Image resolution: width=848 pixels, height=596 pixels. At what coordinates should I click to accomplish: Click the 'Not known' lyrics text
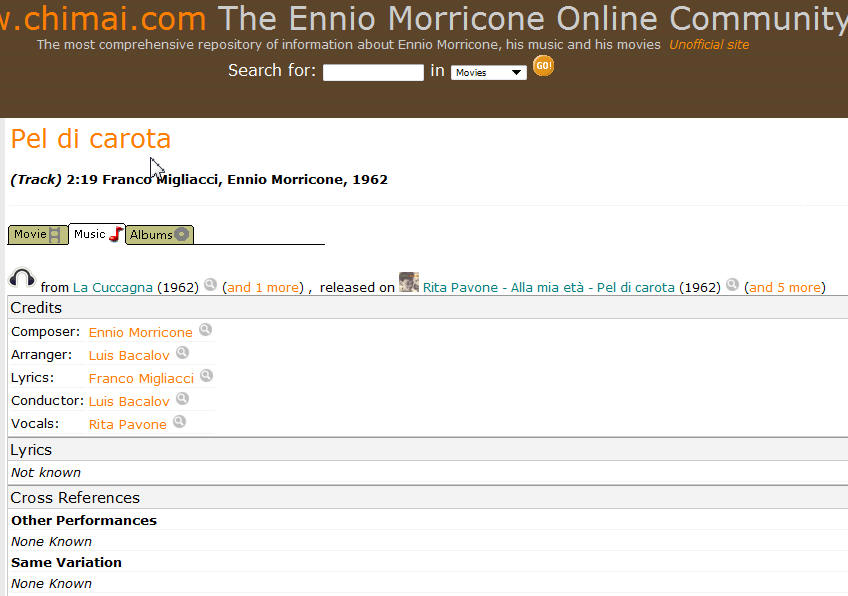click(46, 473)
